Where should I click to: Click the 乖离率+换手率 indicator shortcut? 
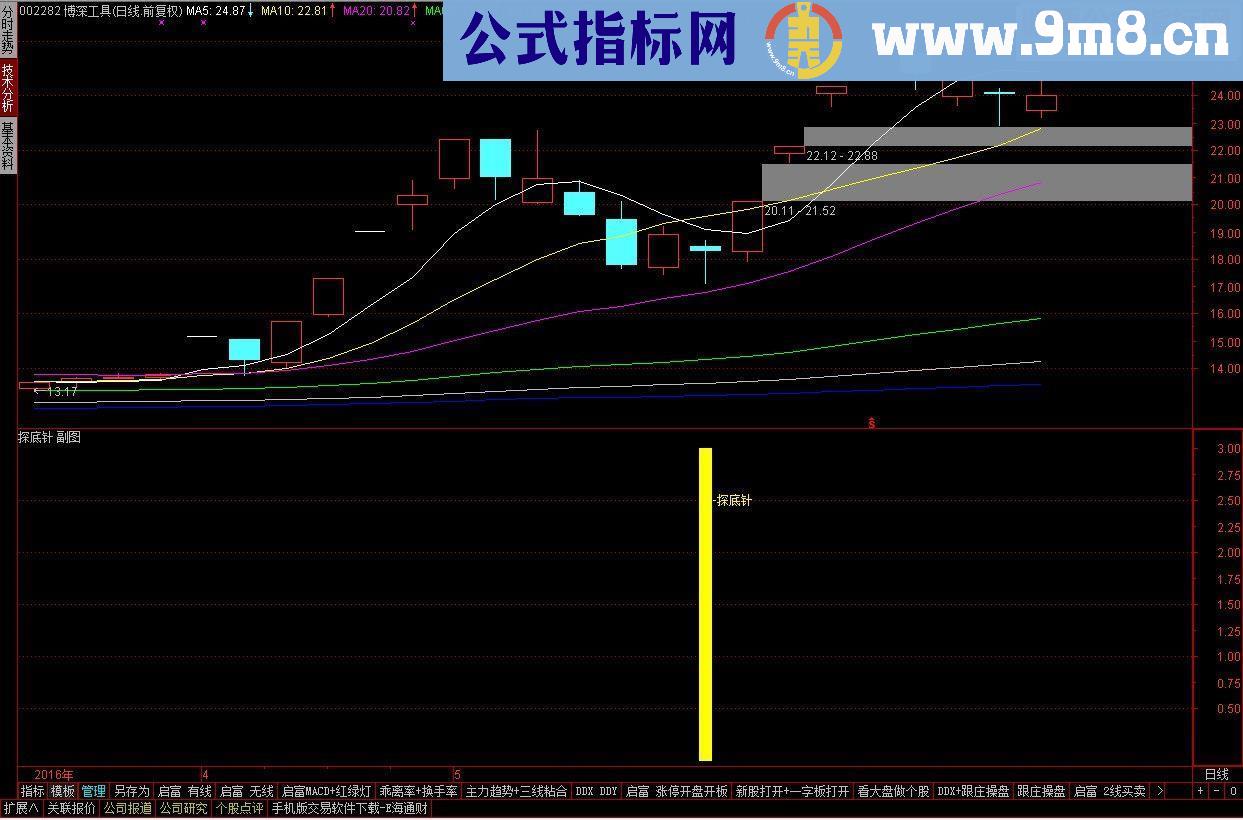(420, 790)
